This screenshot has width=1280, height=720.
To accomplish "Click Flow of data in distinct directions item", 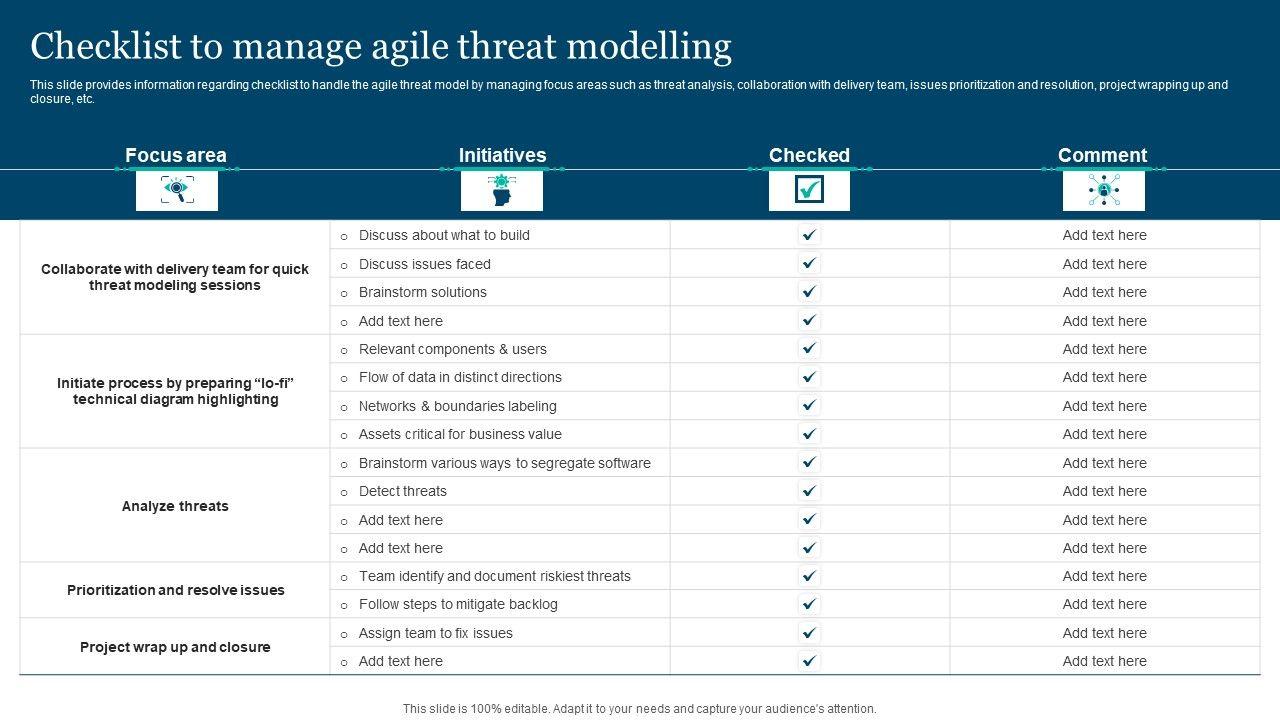I will [x=460, y=377].
